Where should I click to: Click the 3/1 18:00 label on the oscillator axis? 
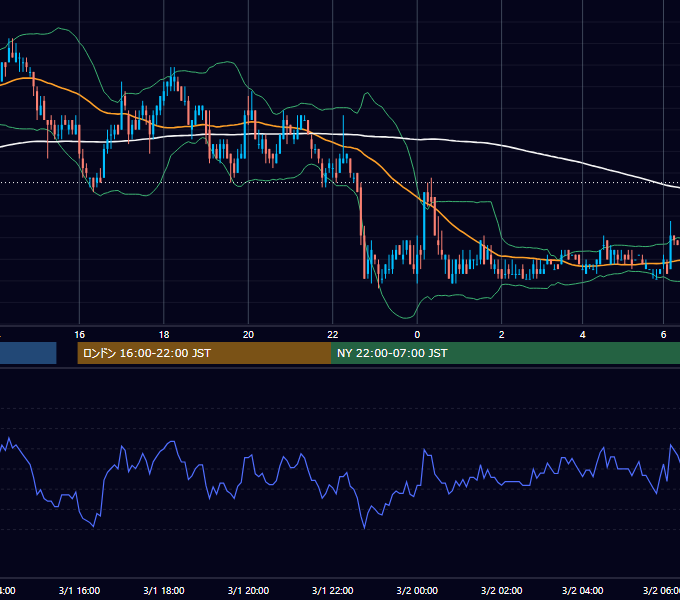click(164, 590)
